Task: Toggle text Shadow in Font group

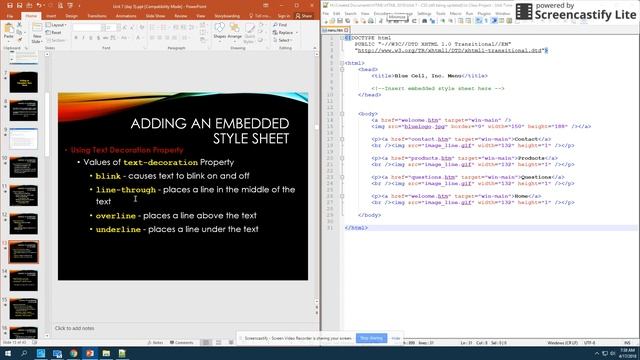Action: (98, 38)
